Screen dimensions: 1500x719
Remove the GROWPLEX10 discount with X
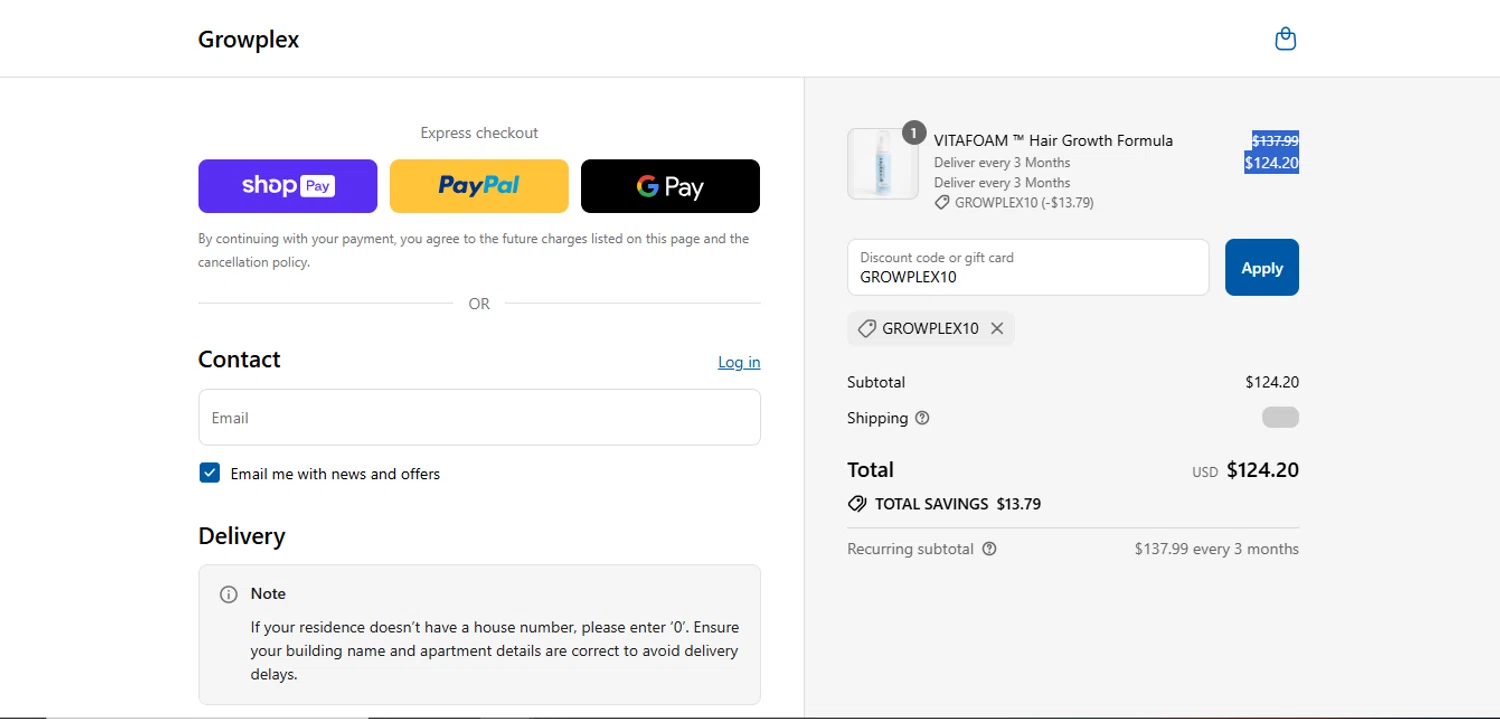(x=997, y=328)
